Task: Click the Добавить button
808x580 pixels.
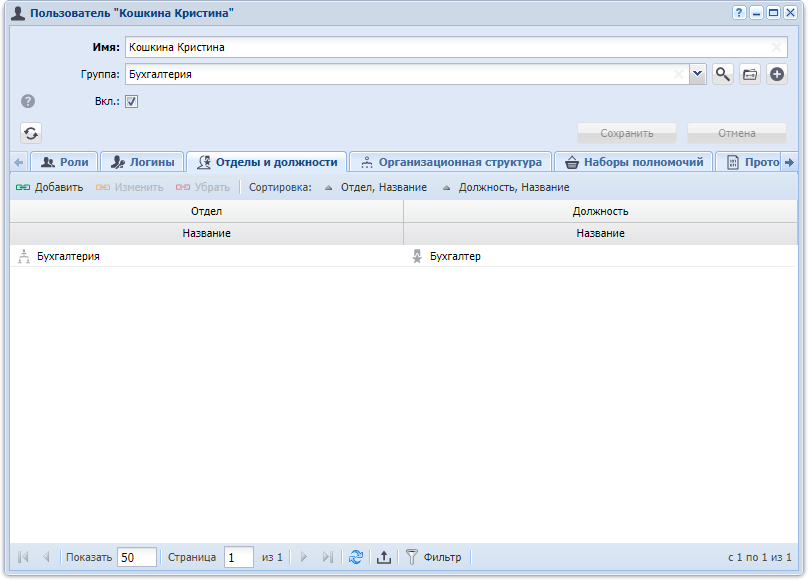Action: click(x=49, y=187)
